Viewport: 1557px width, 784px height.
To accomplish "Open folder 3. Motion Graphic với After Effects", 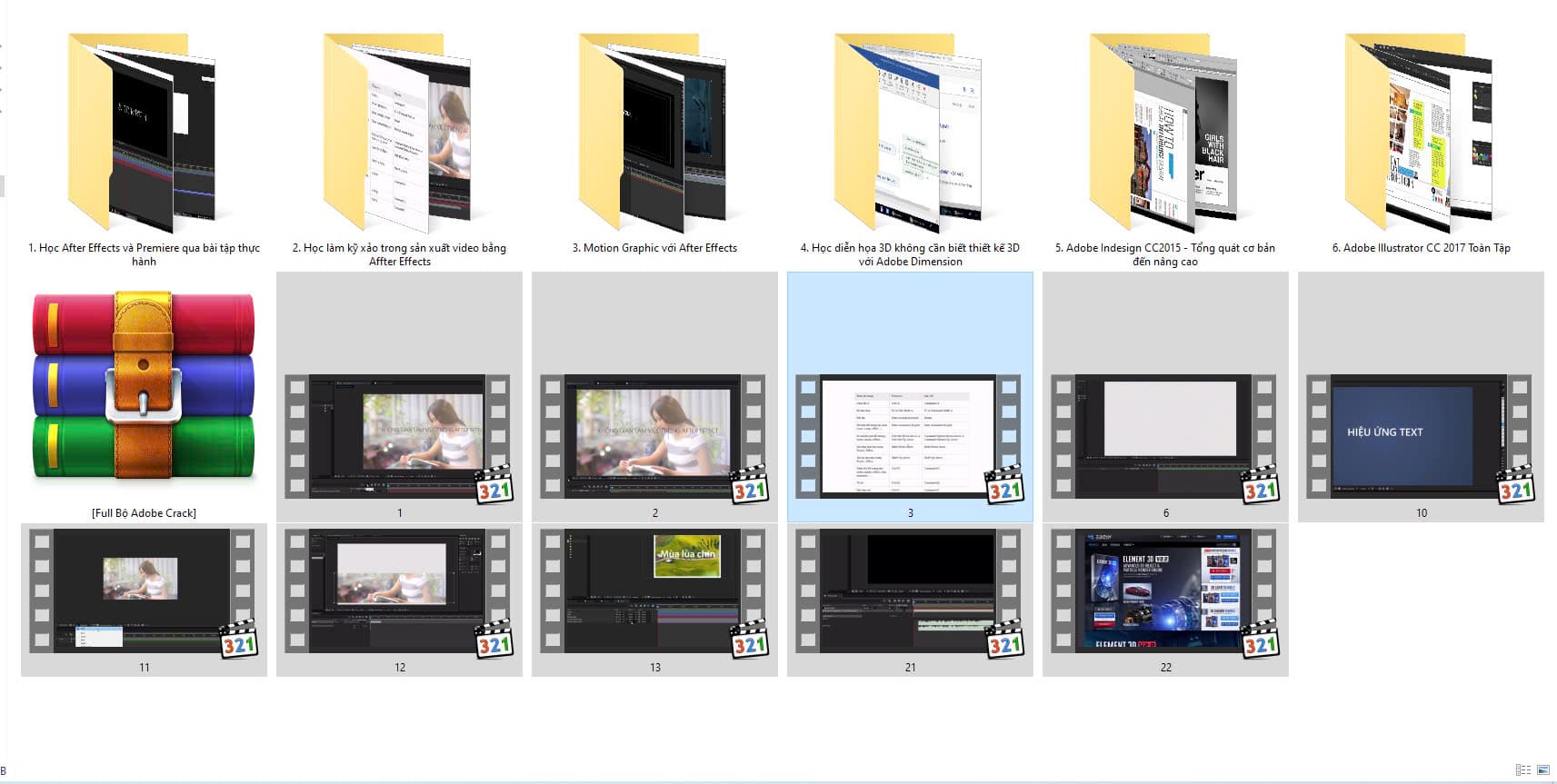I will (x=654, y=134).
